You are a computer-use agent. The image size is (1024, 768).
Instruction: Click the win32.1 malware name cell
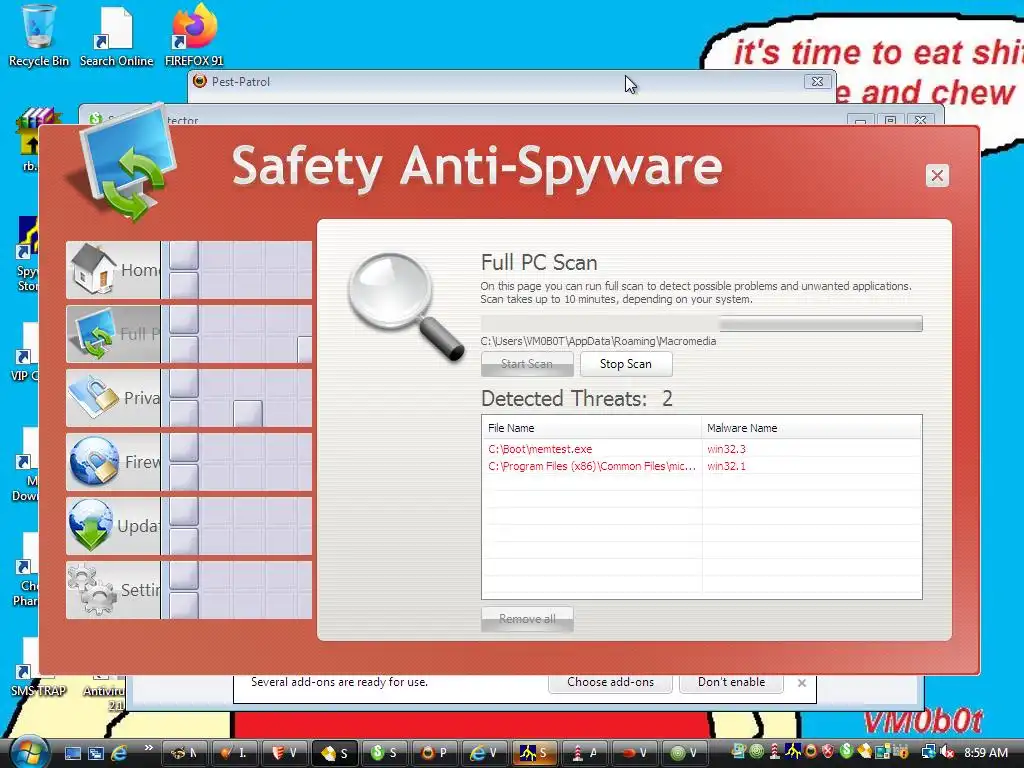pyautogui.click(x=726, y=466)
